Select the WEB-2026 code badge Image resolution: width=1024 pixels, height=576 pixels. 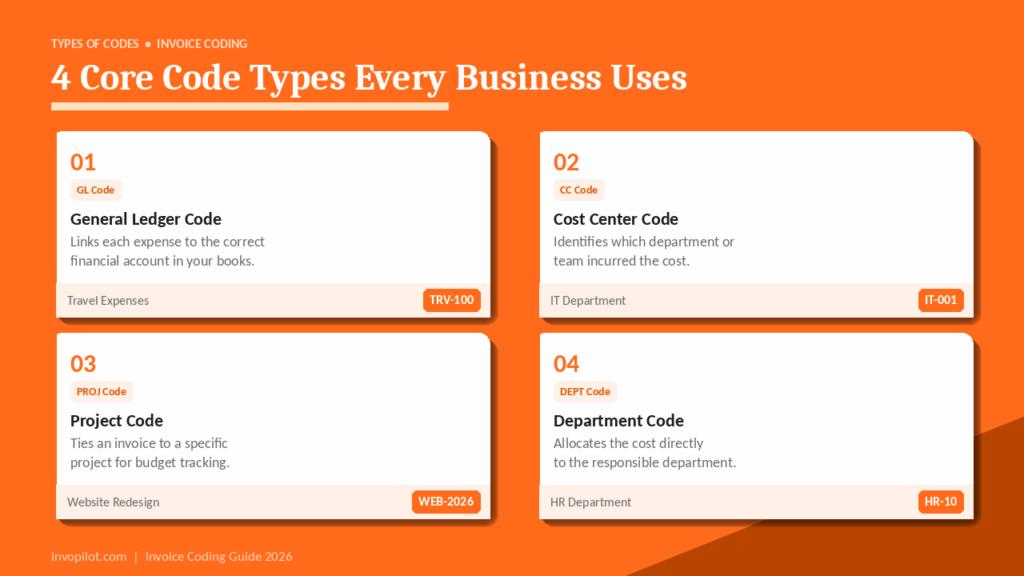coord(446,501)
